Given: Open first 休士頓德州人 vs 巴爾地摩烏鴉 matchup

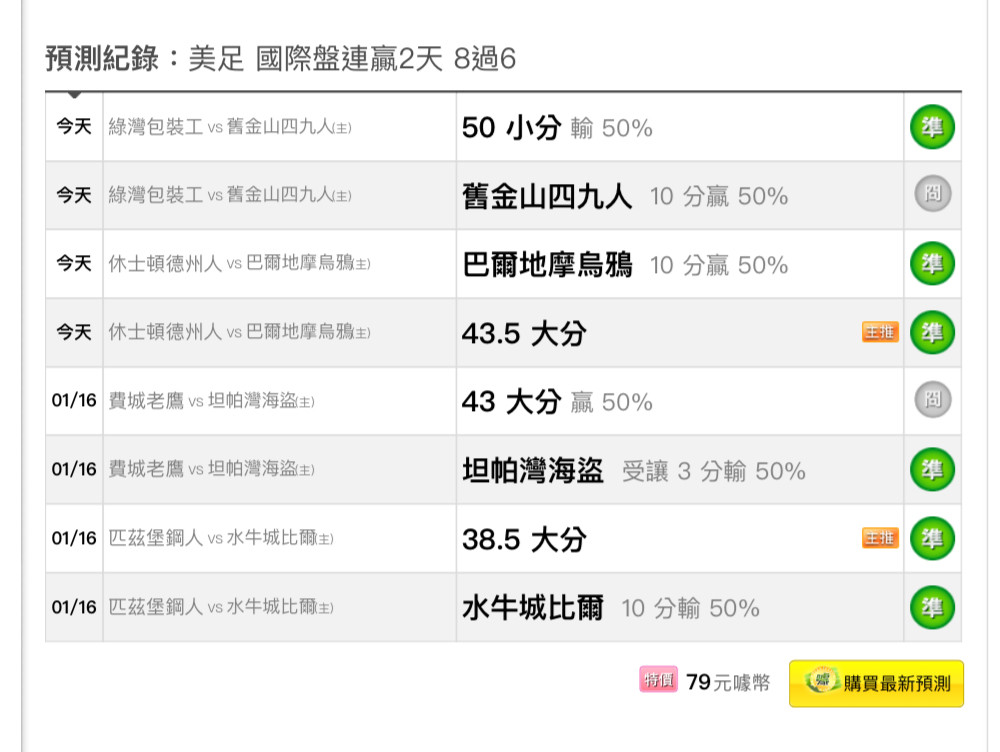Looking at the screenshot, I should pos(239,263).
